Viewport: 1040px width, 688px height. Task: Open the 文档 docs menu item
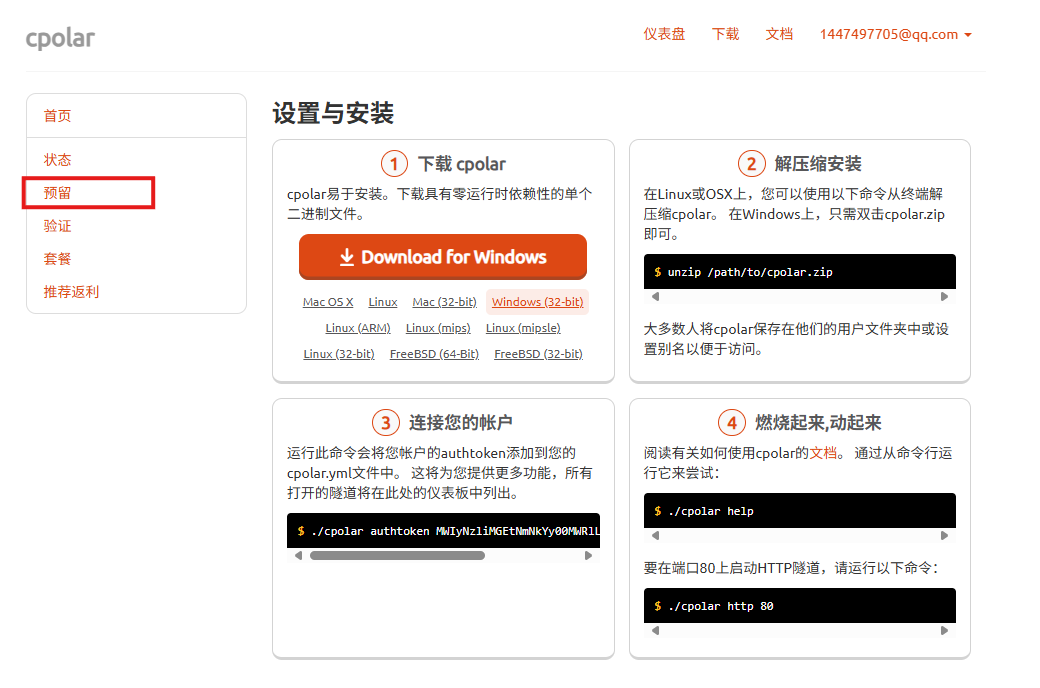click(779, 34)
